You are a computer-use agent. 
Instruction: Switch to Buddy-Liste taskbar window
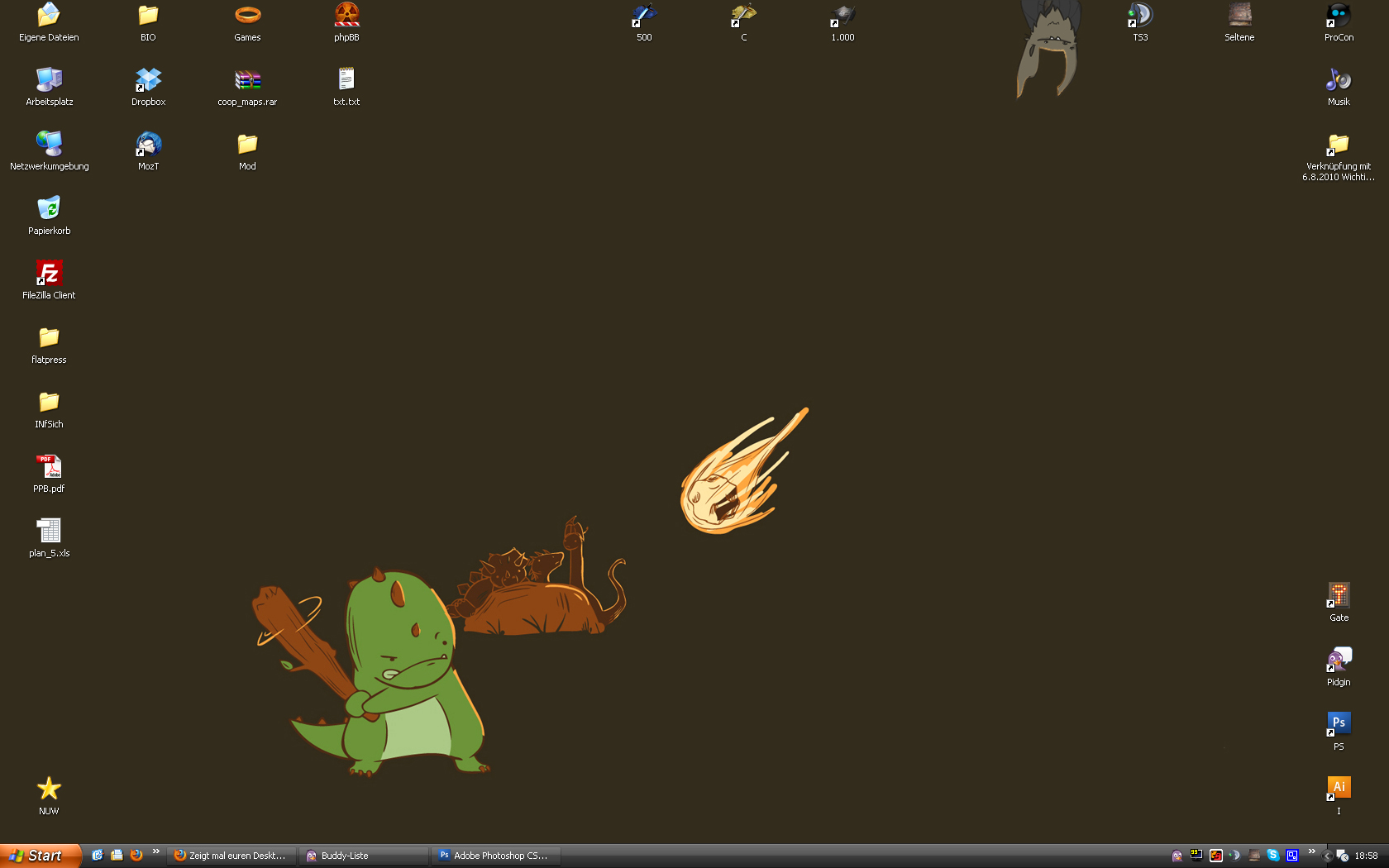(x=364, y=856)
